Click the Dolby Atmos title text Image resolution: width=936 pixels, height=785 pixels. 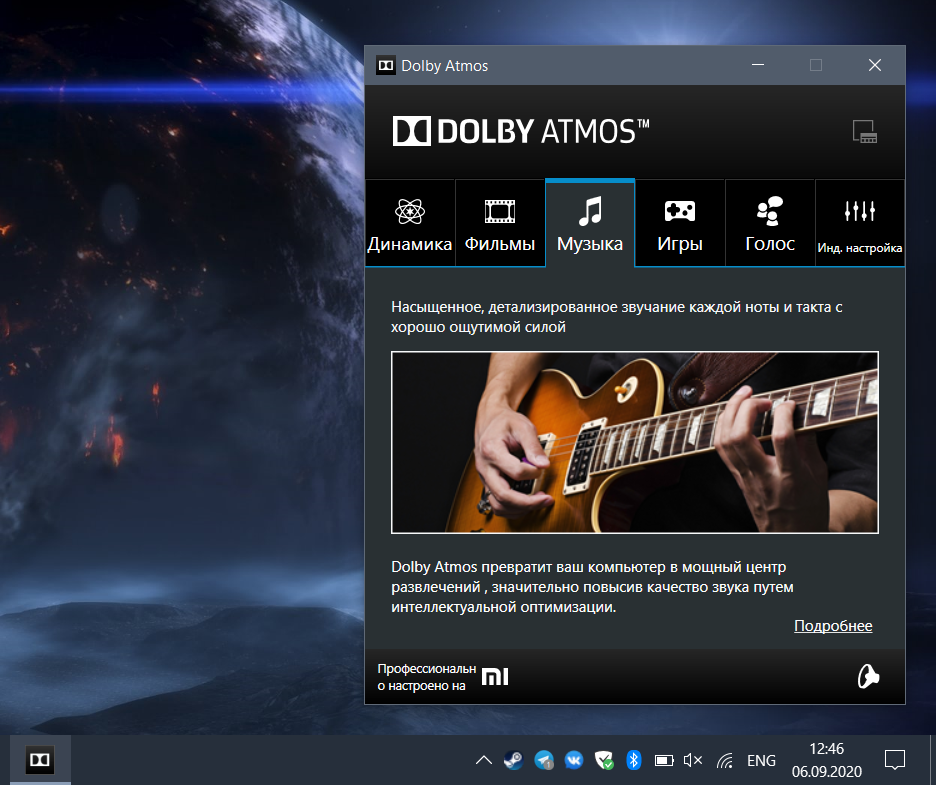(x=445, y=66)
